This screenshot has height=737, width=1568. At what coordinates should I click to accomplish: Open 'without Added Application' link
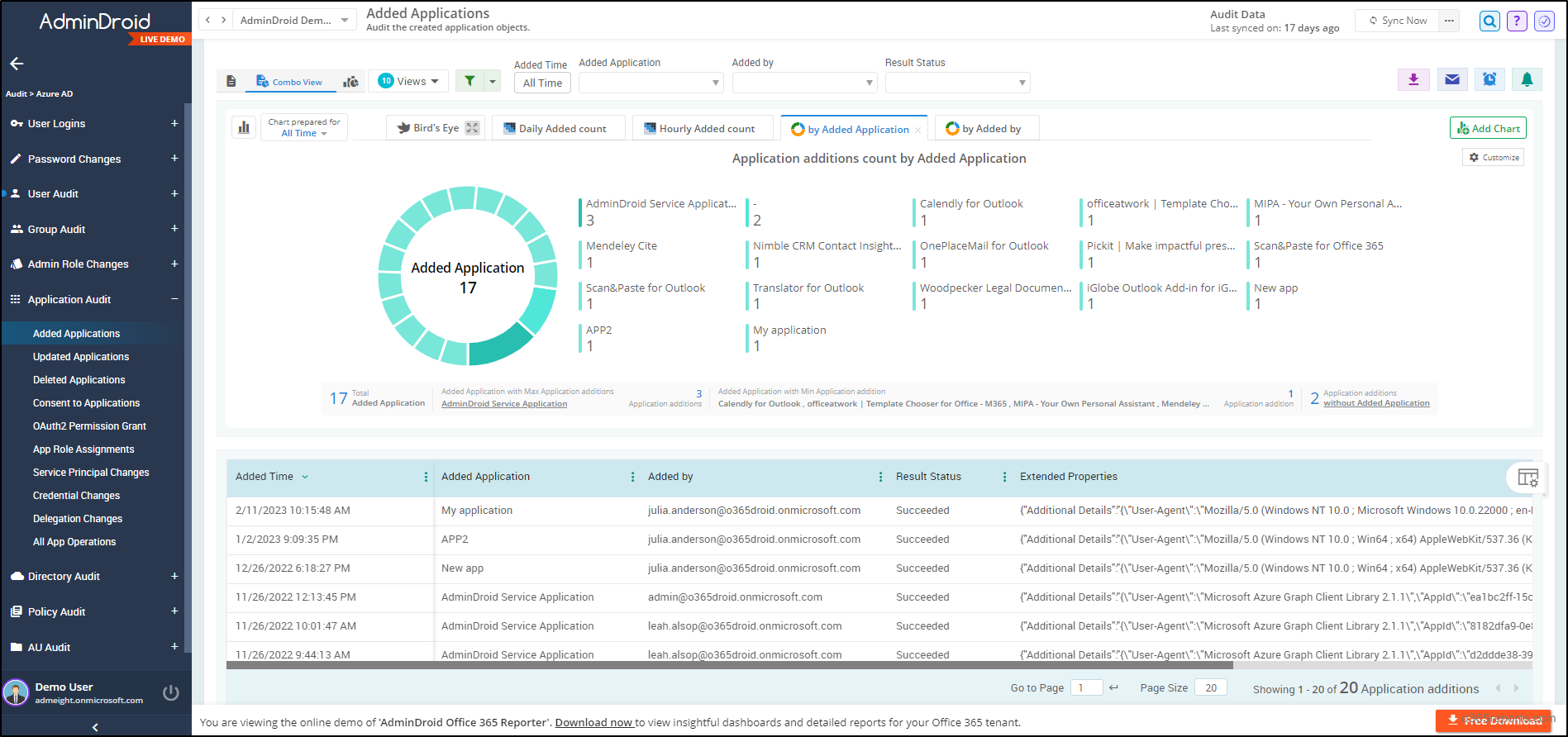coord(1376,403)
